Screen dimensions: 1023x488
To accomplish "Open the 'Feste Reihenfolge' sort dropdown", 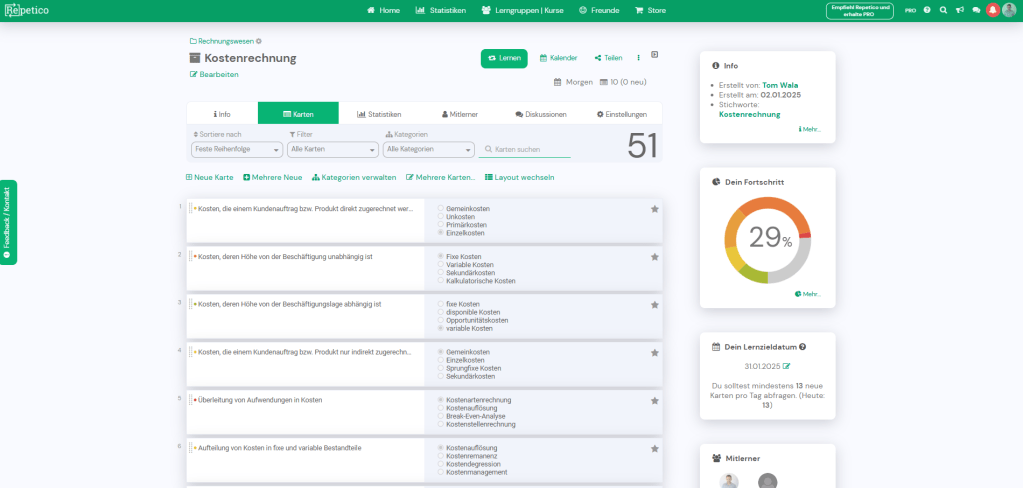I will [x=236, y=149].
